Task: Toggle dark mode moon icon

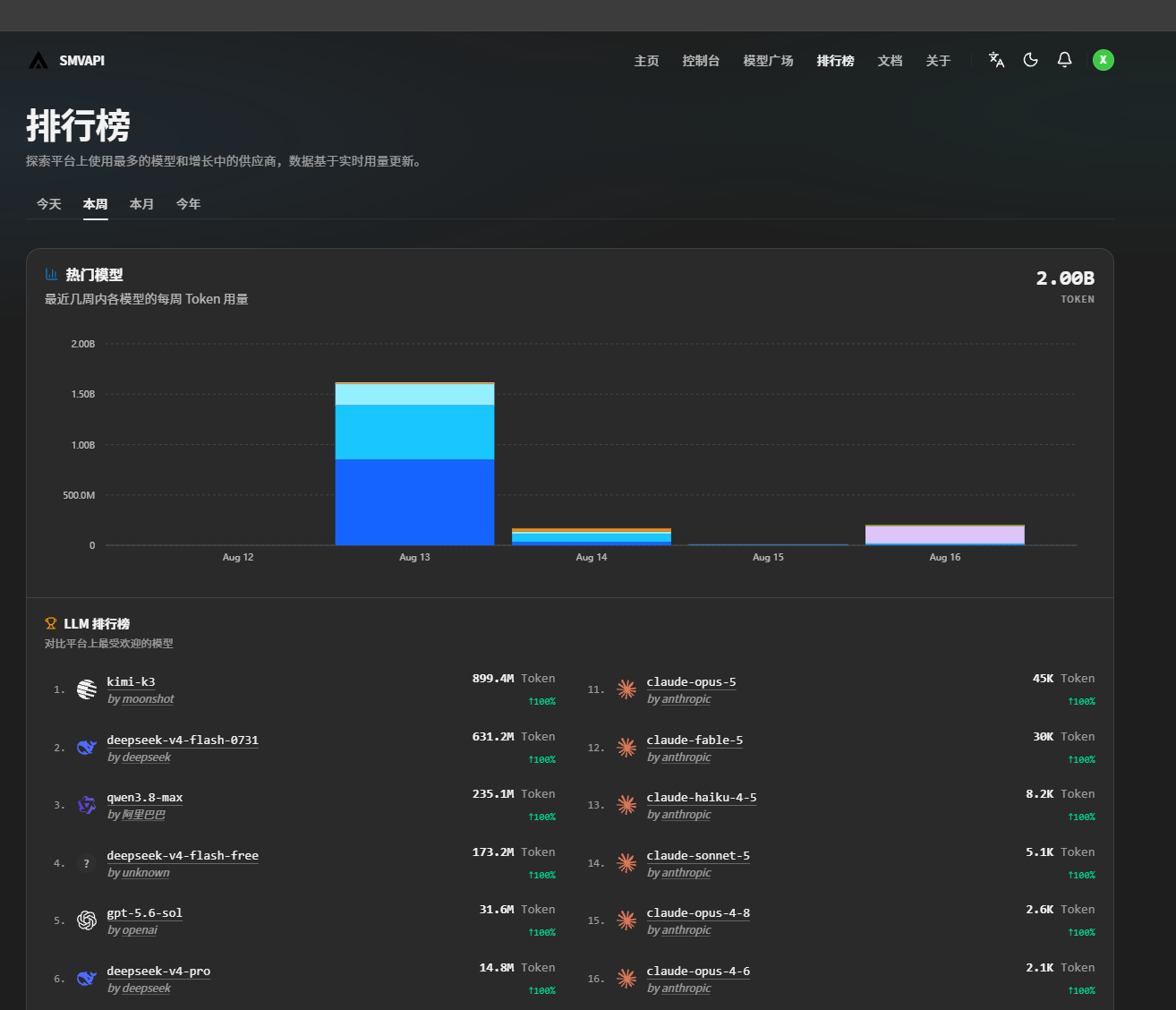Action: 1031,60
